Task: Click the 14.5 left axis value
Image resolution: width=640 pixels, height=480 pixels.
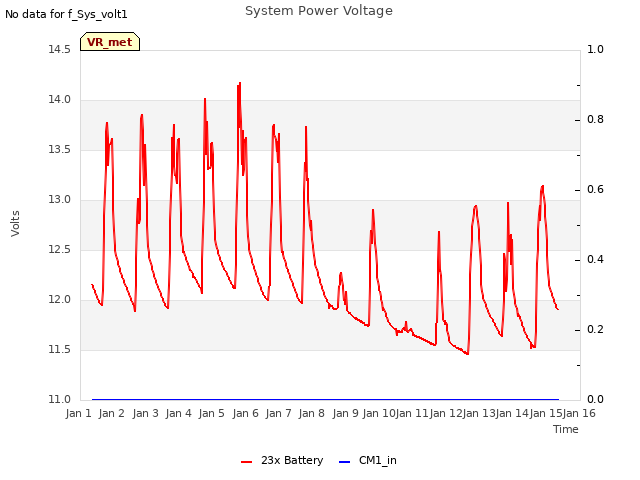Action: [59, 49]
